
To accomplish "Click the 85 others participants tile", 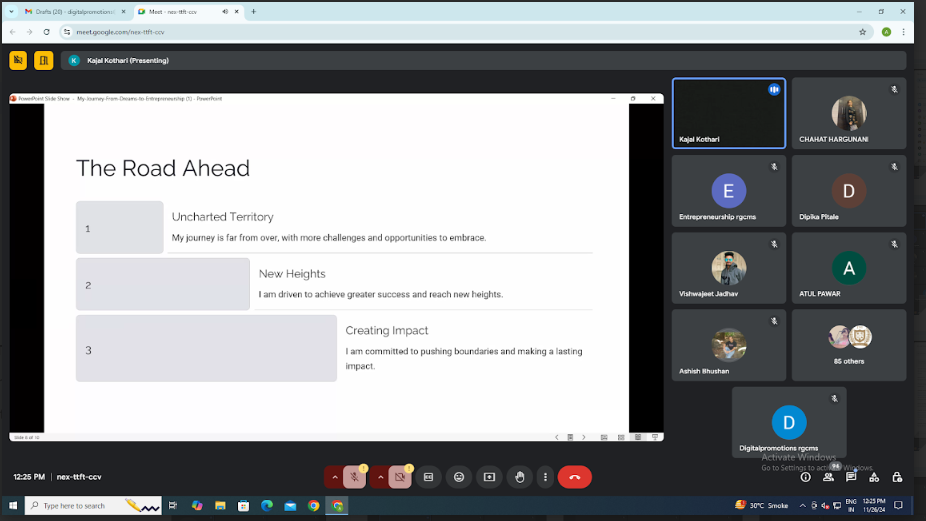I will coord(849,344).
